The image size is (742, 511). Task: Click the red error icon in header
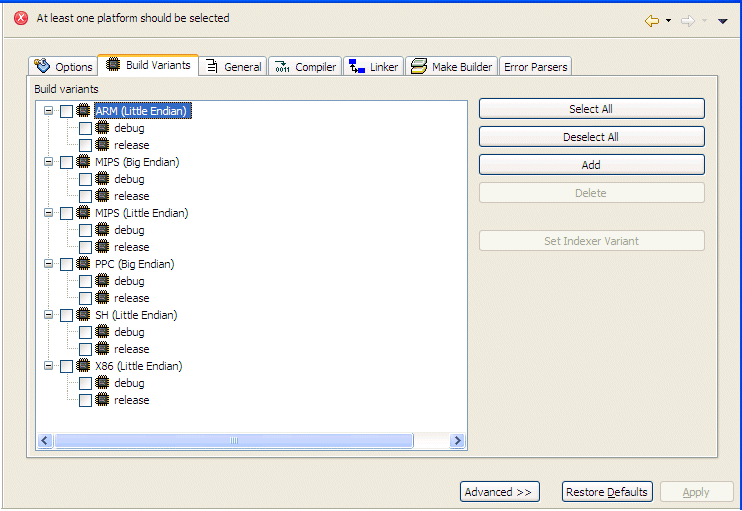pos(20,18)
